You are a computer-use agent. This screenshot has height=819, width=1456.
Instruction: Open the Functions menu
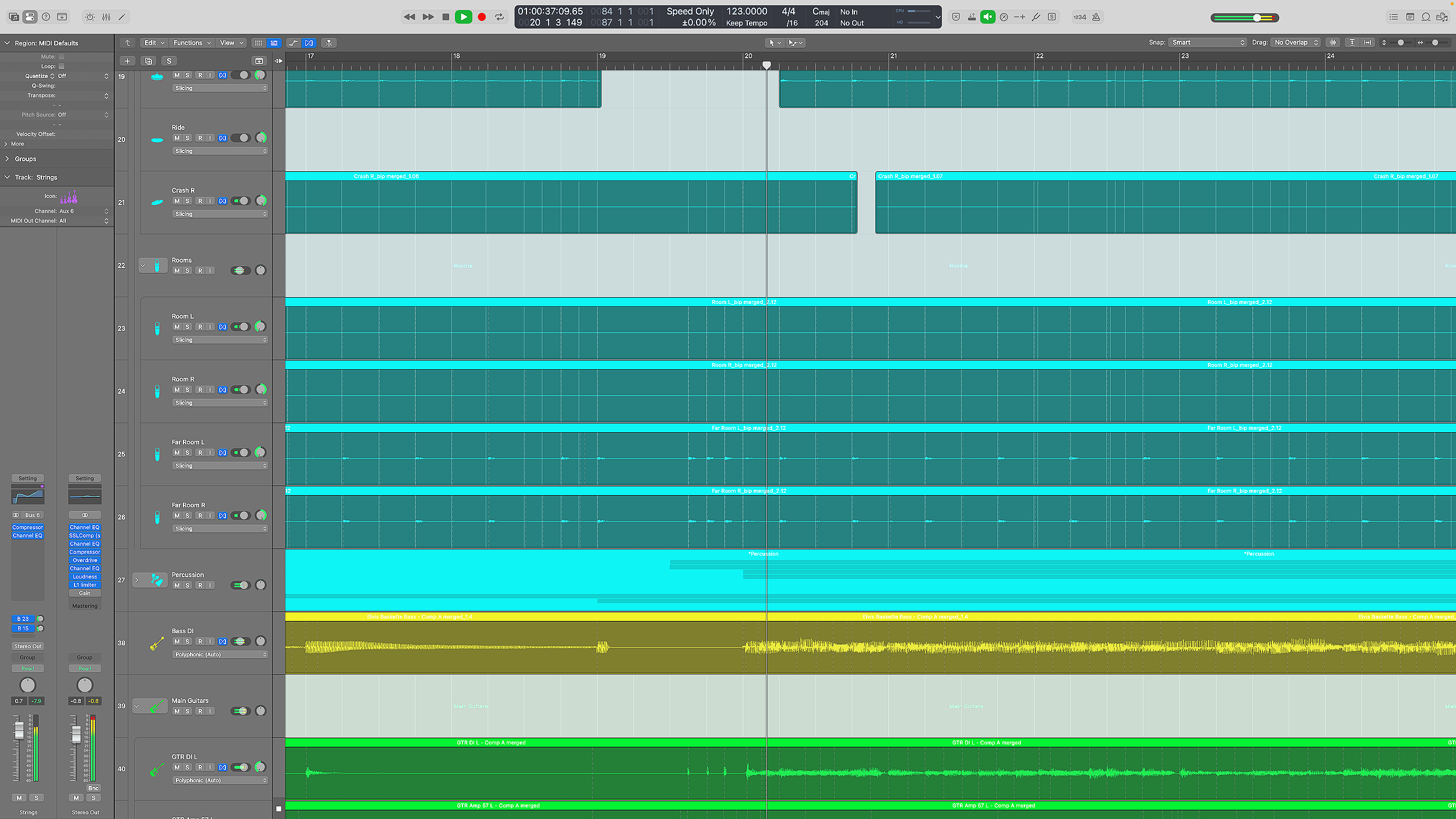(192, 43)
